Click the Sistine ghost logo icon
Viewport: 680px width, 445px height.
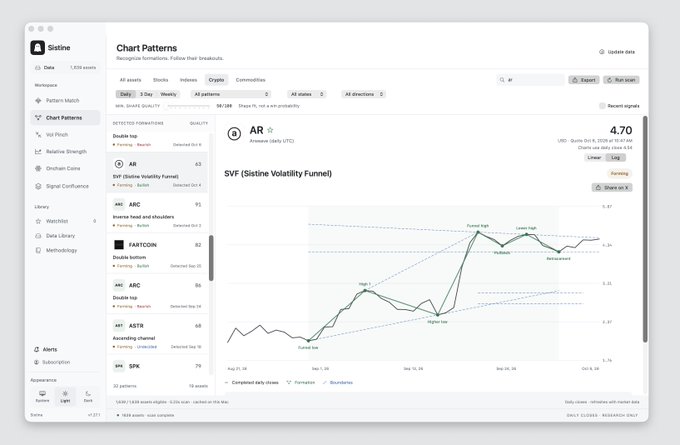click(x=38, y=48)
